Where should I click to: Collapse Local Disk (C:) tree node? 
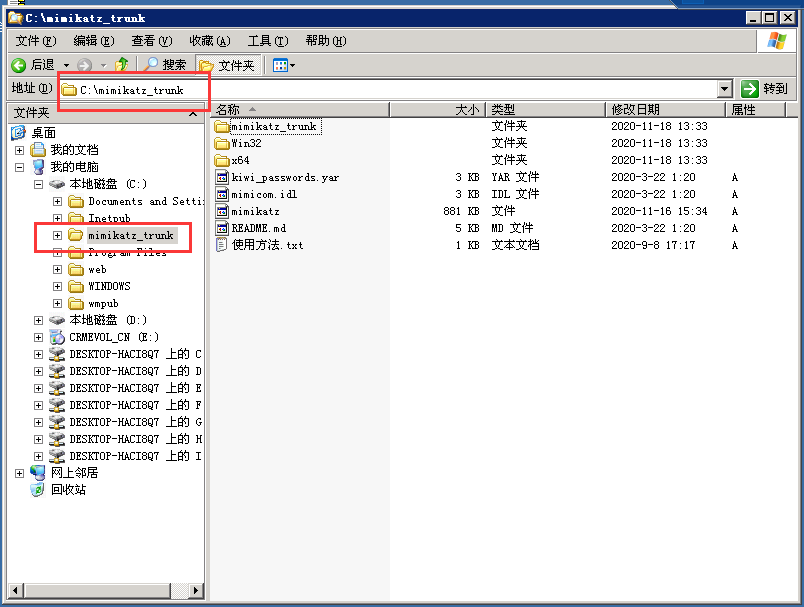pyautogui.click(x=38, y=184)
